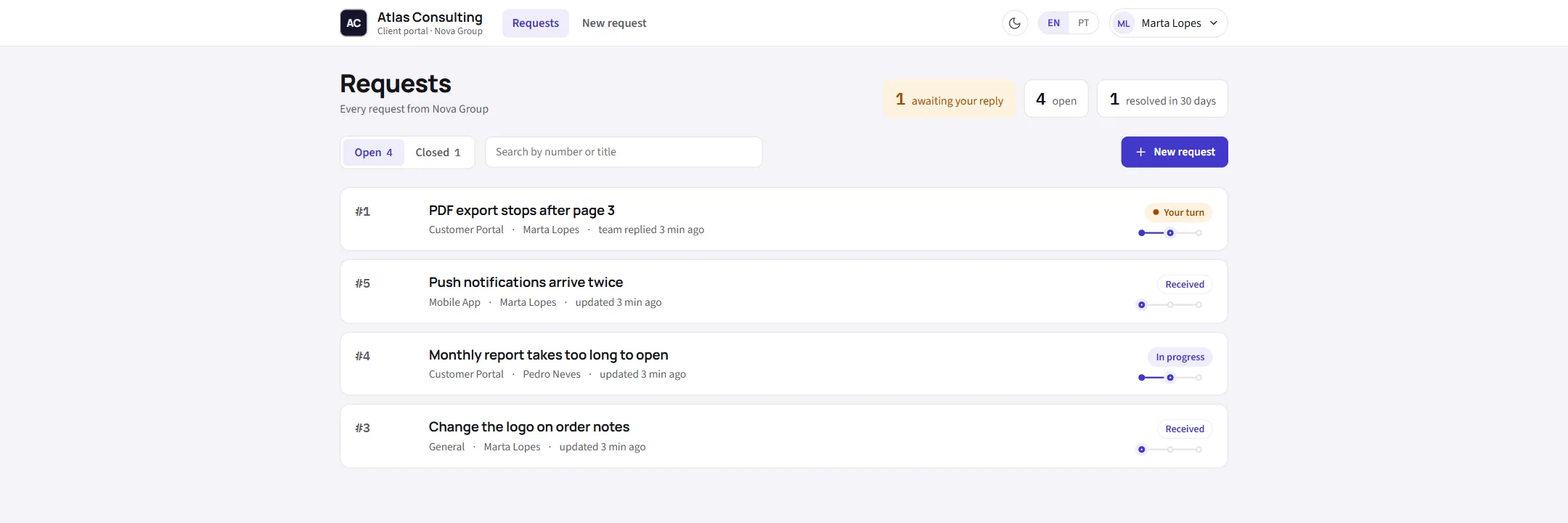Click the chevron next to Marta Lopes
The width and height of the screenshot is (1568, 523).
pyautogui.click(x=1213, y=23)
